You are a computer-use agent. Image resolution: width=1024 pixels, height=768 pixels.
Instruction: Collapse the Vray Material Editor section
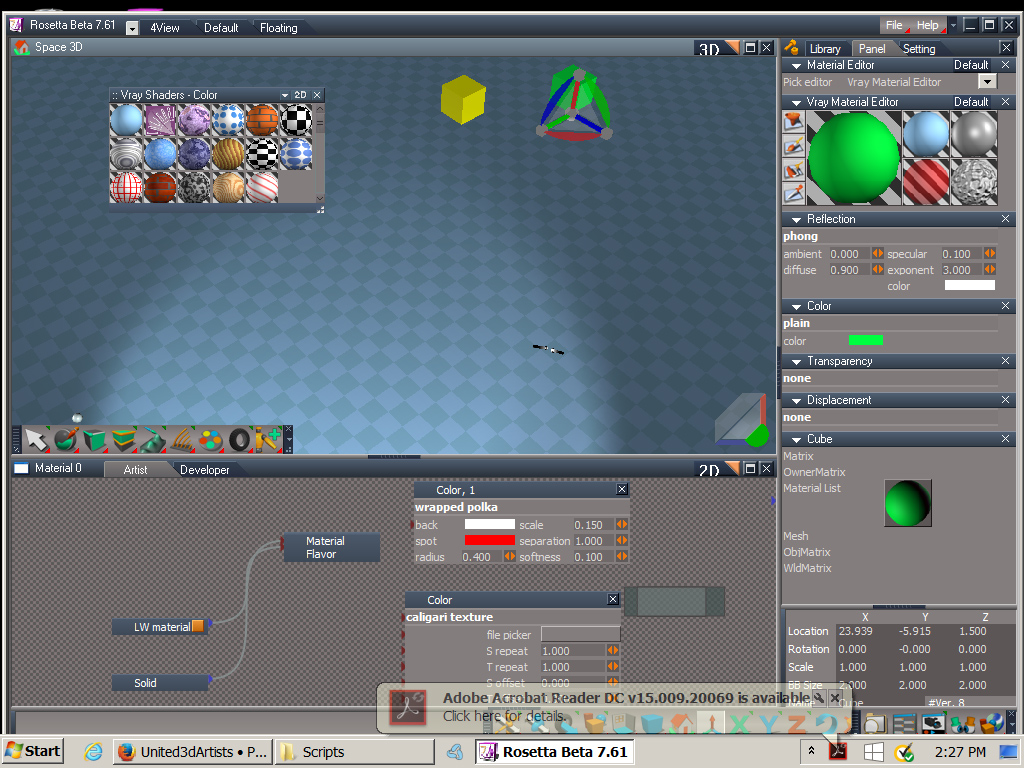796,103
